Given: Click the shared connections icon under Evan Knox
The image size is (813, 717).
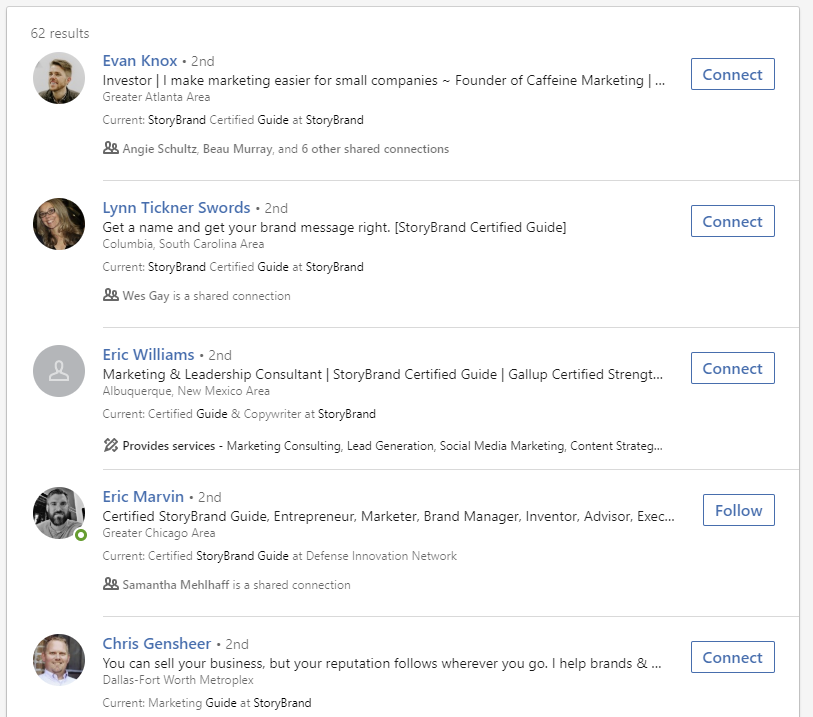Looking at the screenshot, I should coord(110,148).
